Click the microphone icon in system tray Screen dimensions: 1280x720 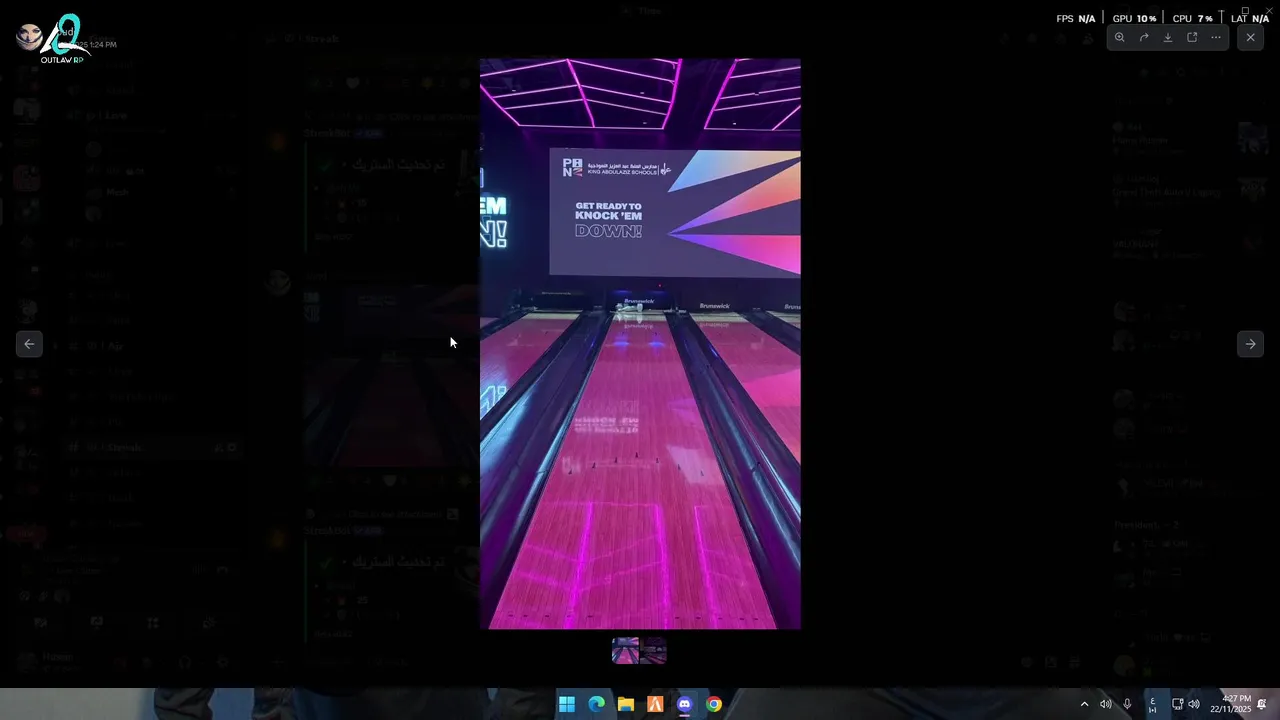click(1127, 704)
